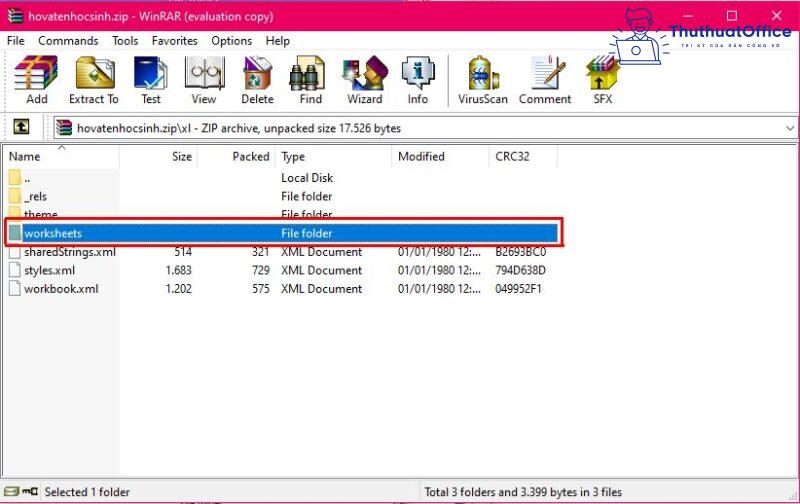800x504 pixels.
Task: Select the worksheets folder row
Action: point(283,233)
